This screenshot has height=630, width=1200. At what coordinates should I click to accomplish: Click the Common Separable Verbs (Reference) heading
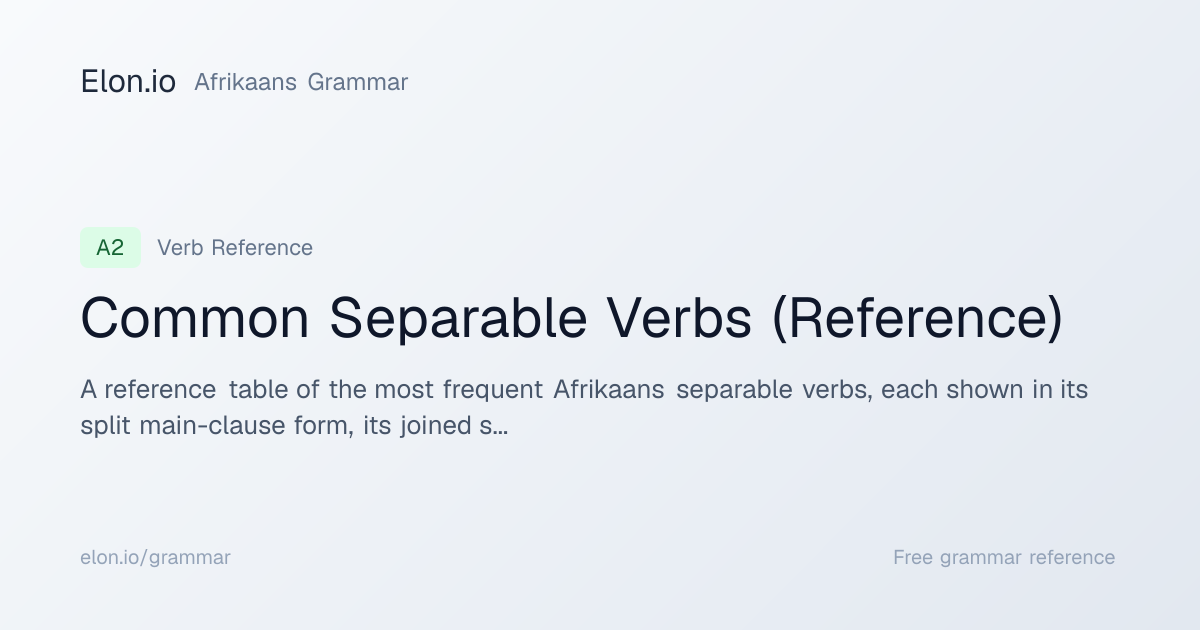coord(571,319)
